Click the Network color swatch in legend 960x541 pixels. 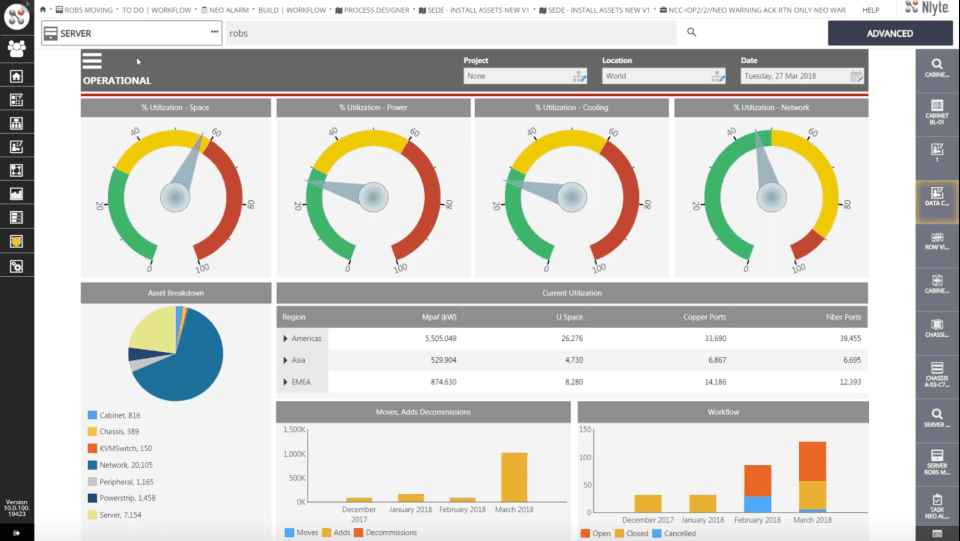coord(92,465)
